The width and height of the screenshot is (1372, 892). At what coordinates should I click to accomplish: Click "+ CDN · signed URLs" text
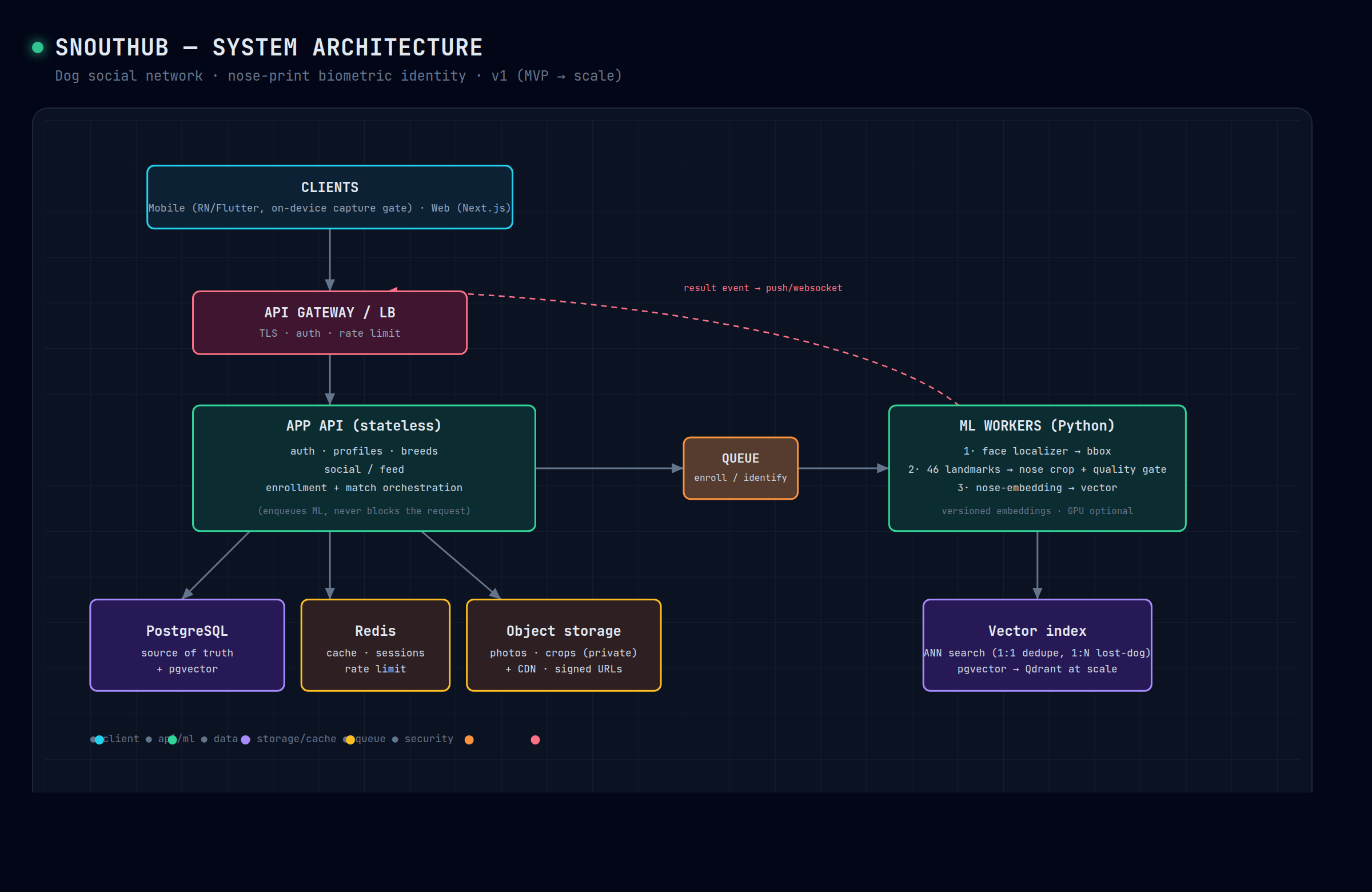pyautogui.click(x=563, y=669)
